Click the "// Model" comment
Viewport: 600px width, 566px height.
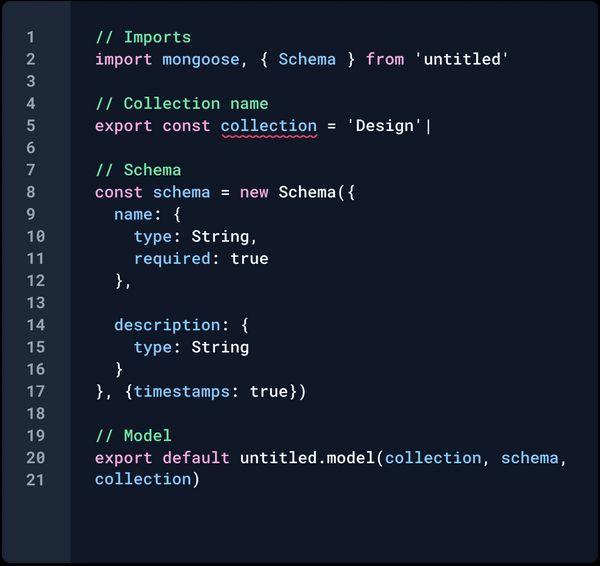click(x=133, y=436)
